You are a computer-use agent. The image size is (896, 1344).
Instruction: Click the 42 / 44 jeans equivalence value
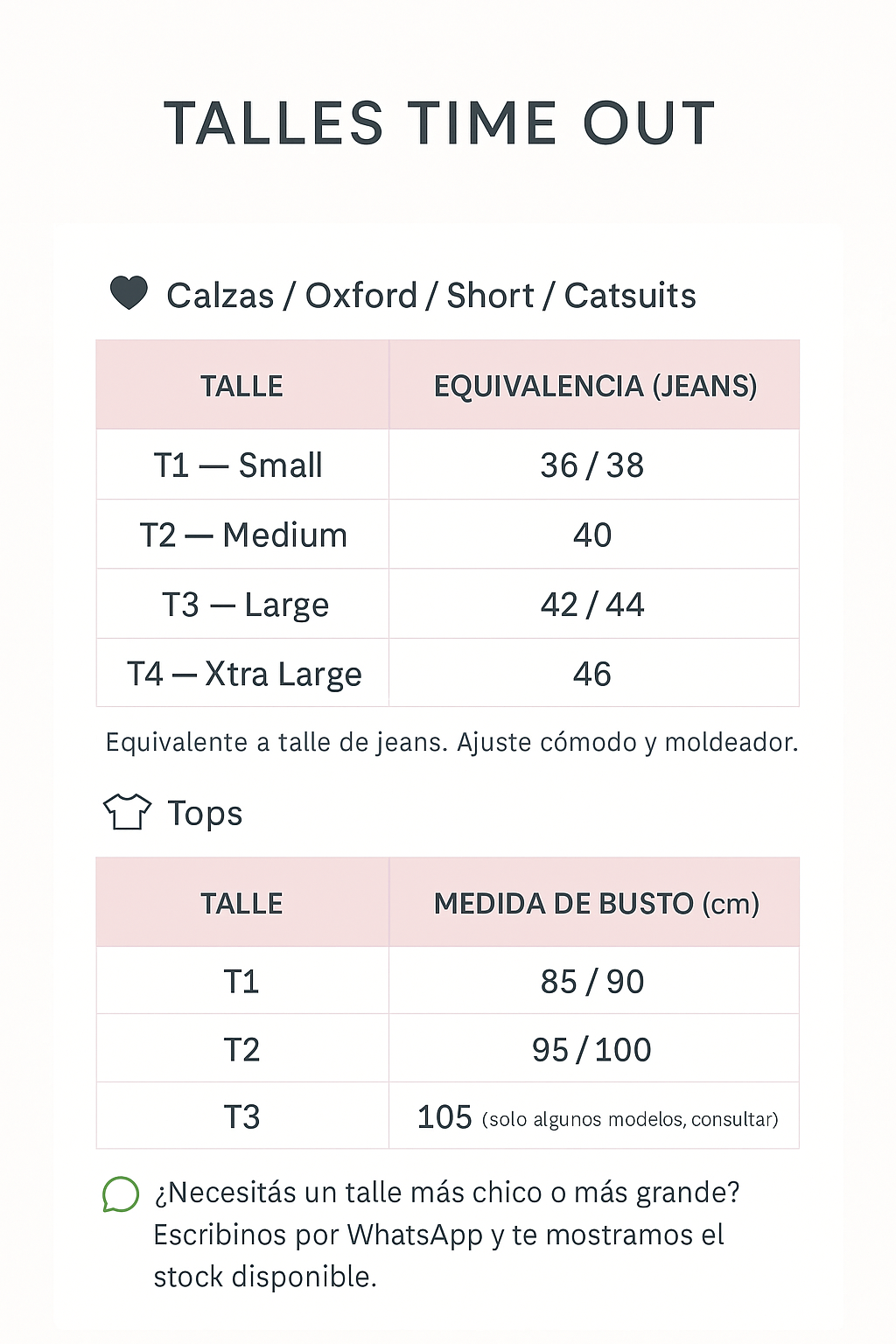pos(592,605)
